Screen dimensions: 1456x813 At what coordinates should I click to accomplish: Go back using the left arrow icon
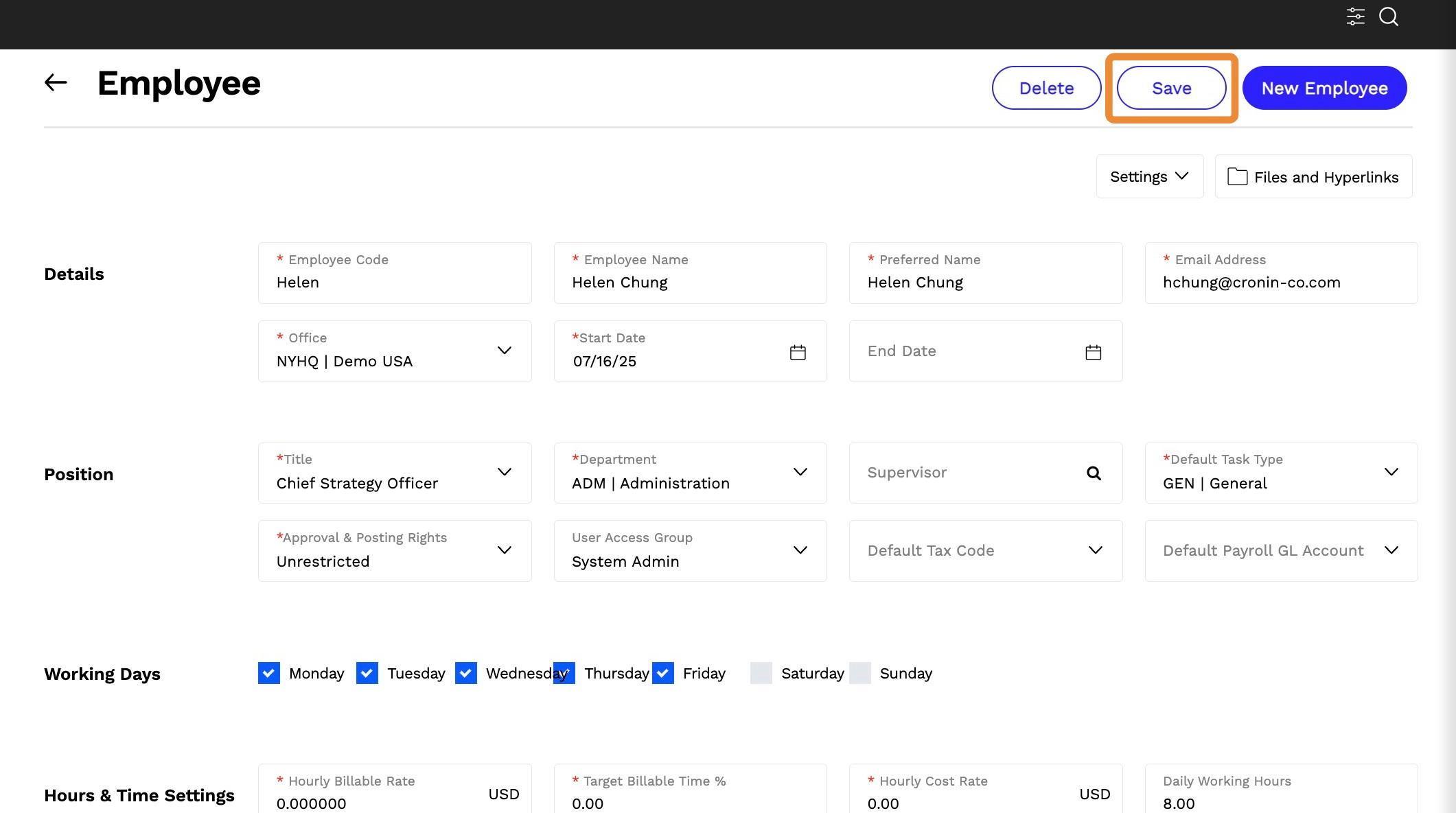pyautogui.click(x=56, y=83)
